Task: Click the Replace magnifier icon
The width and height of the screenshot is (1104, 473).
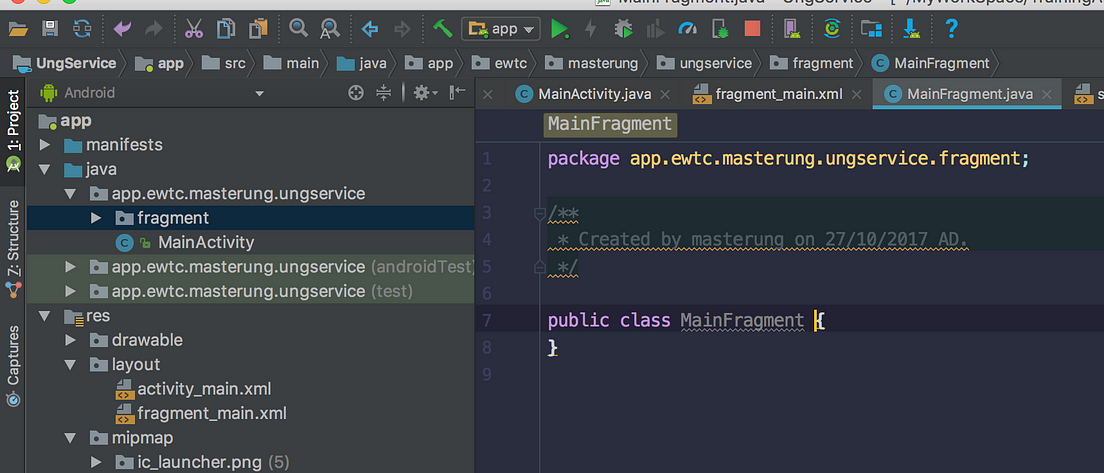Action: (x=329, y=29)
